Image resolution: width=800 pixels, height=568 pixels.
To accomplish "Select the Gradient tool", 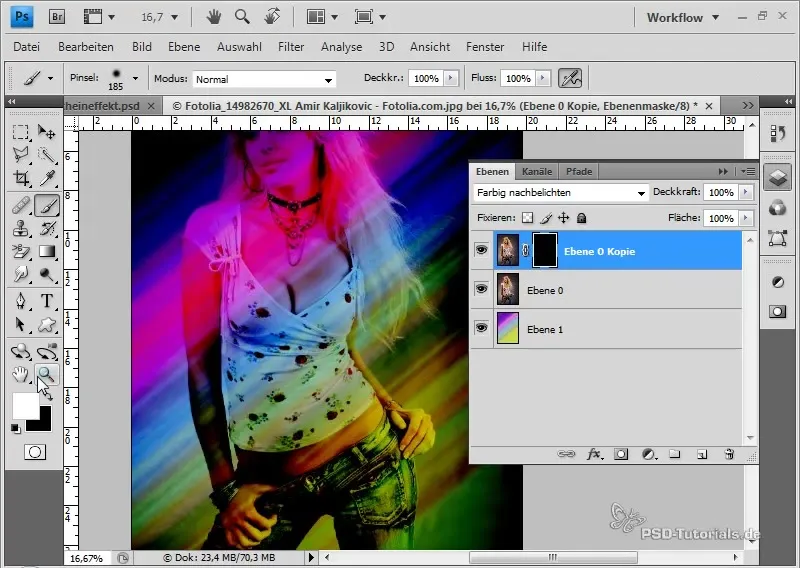I will point(47,252).
